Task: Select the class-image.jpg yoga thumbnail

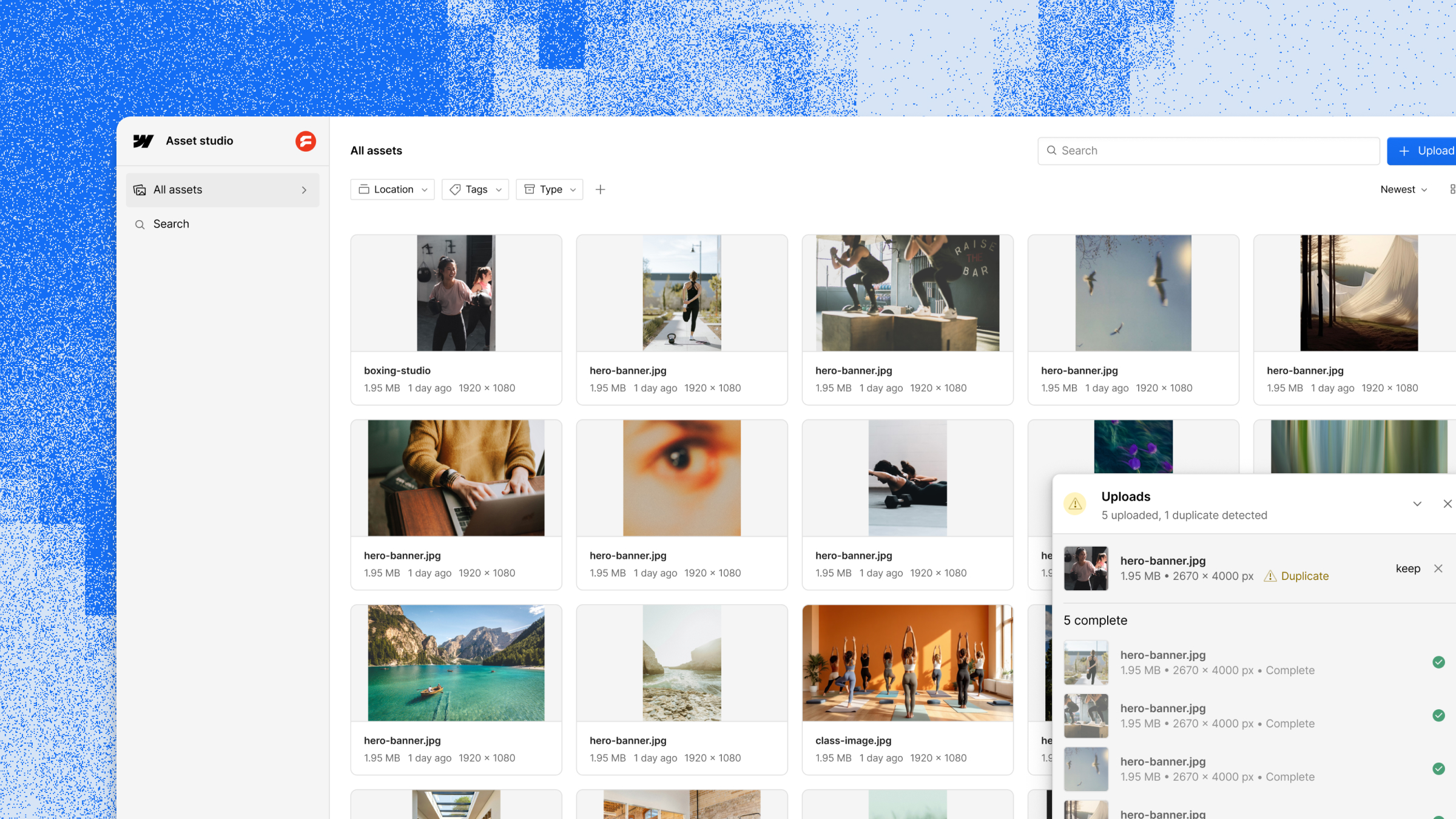Action: pos(908,663)
